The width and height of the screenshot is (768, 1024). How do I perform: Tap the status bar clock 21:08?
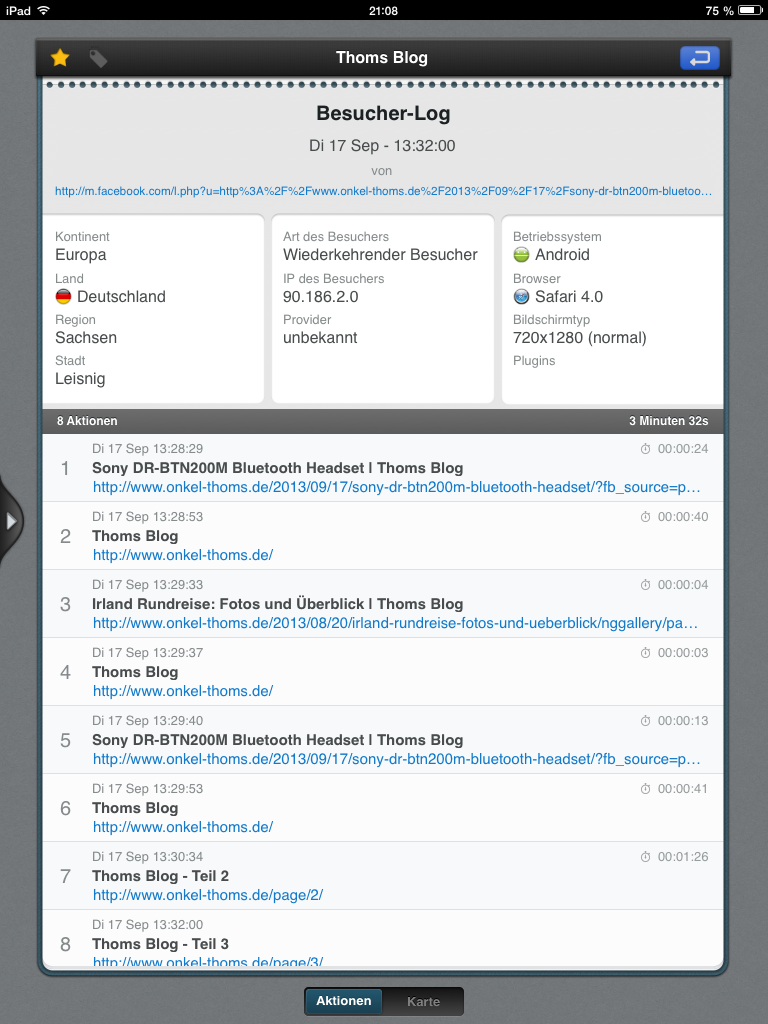click(x=383, y=10)
